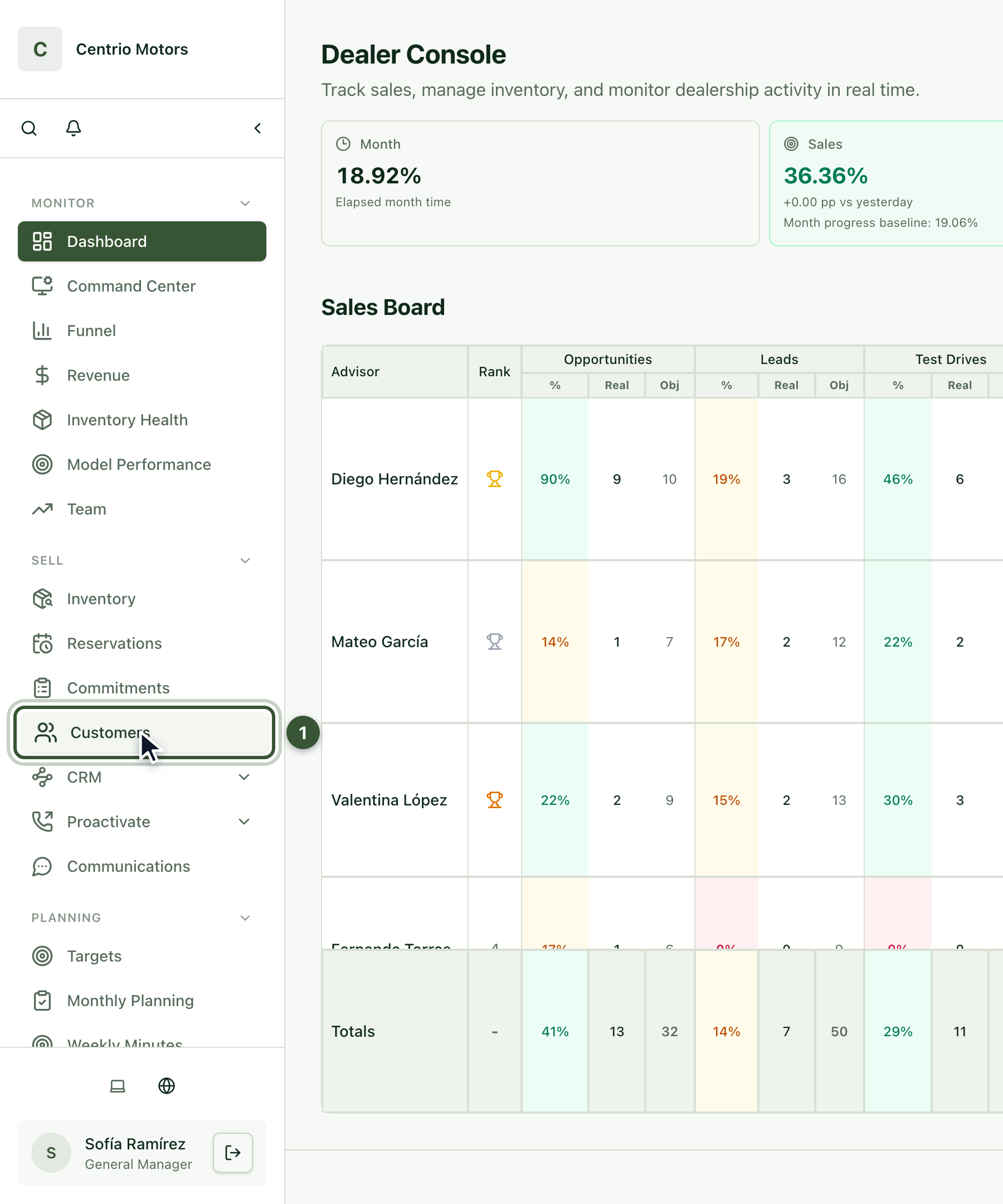1003x1204 pixels.
Task: Open the Targets page label
Action: (x=95, y=956)
